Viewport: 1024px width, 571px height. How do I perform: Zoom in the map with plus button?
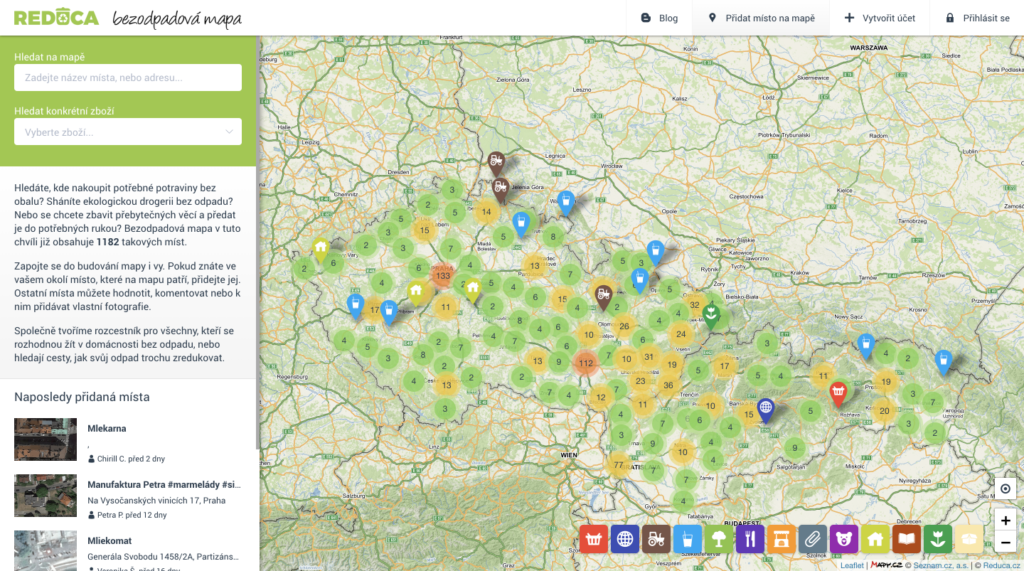click(1006, 520)
